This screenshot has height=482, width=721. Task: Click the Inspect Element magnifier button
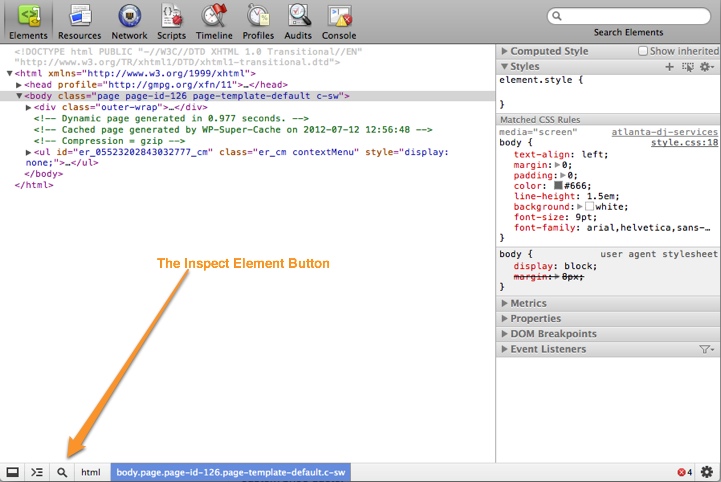[x=62, y=472]
